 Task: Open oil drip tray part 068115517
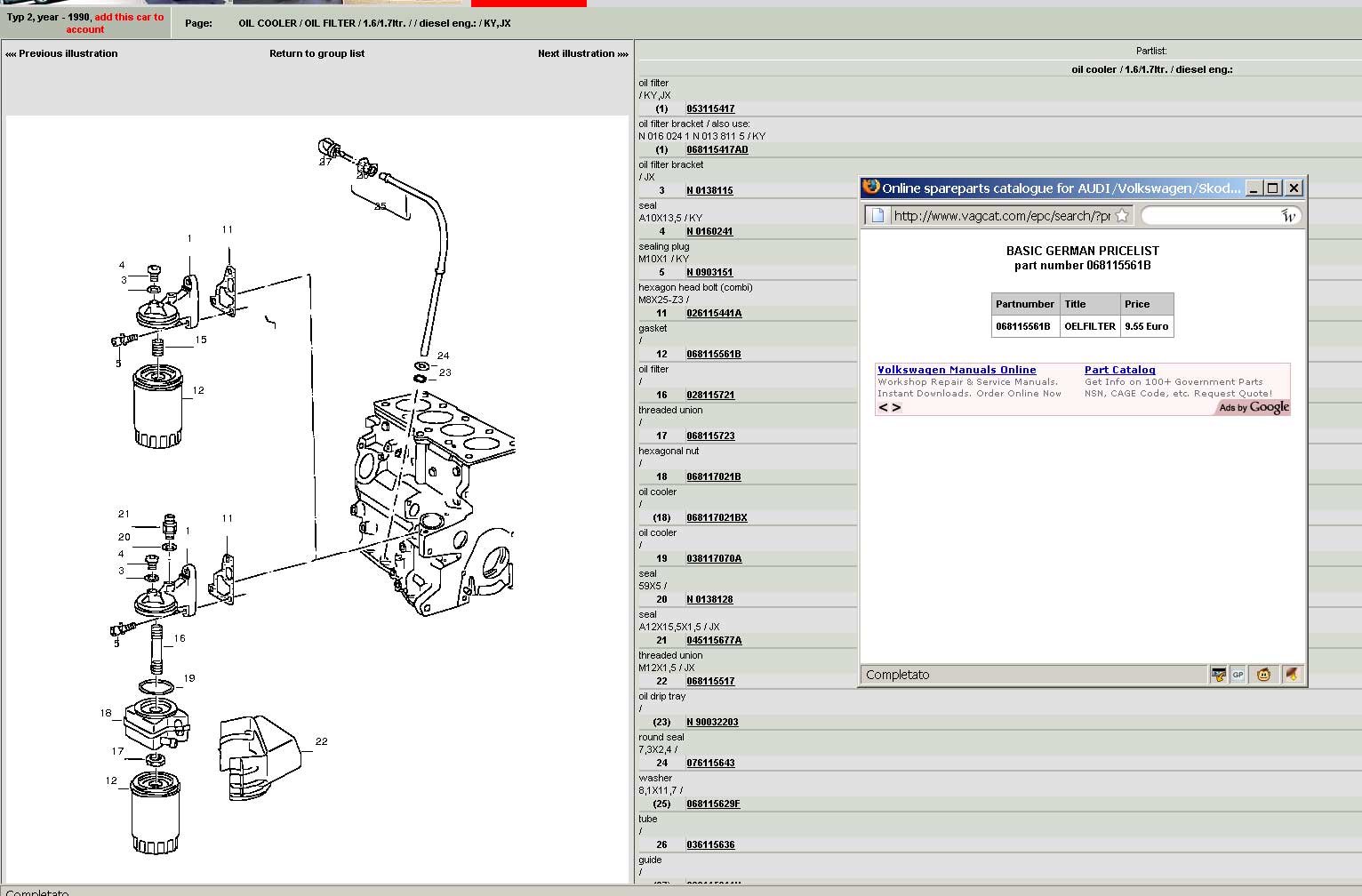[710, 681]
